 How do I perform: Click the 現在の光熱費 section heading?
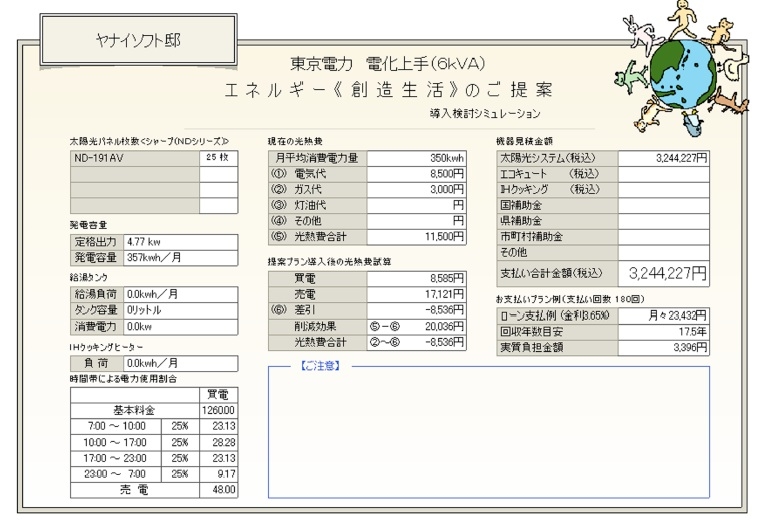(295, 142)
